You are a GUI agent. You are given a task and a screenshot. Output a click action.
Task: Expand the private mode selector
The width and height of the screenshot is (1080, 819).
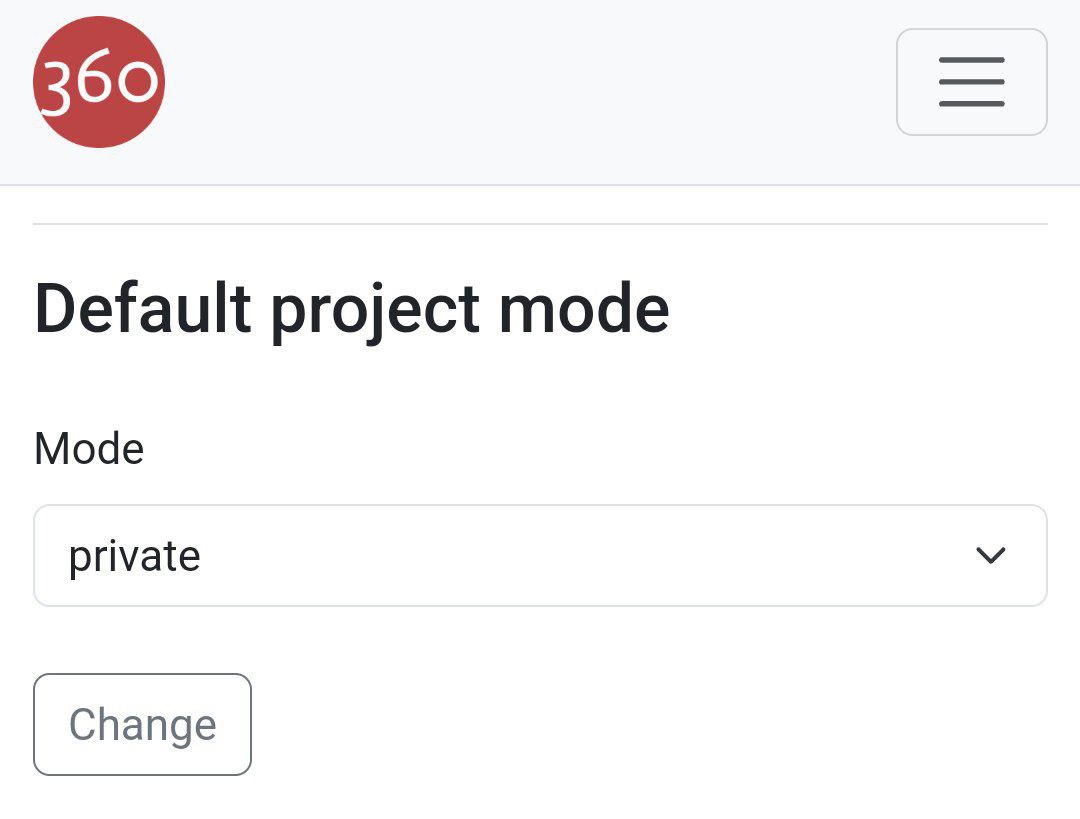[540, 556]
